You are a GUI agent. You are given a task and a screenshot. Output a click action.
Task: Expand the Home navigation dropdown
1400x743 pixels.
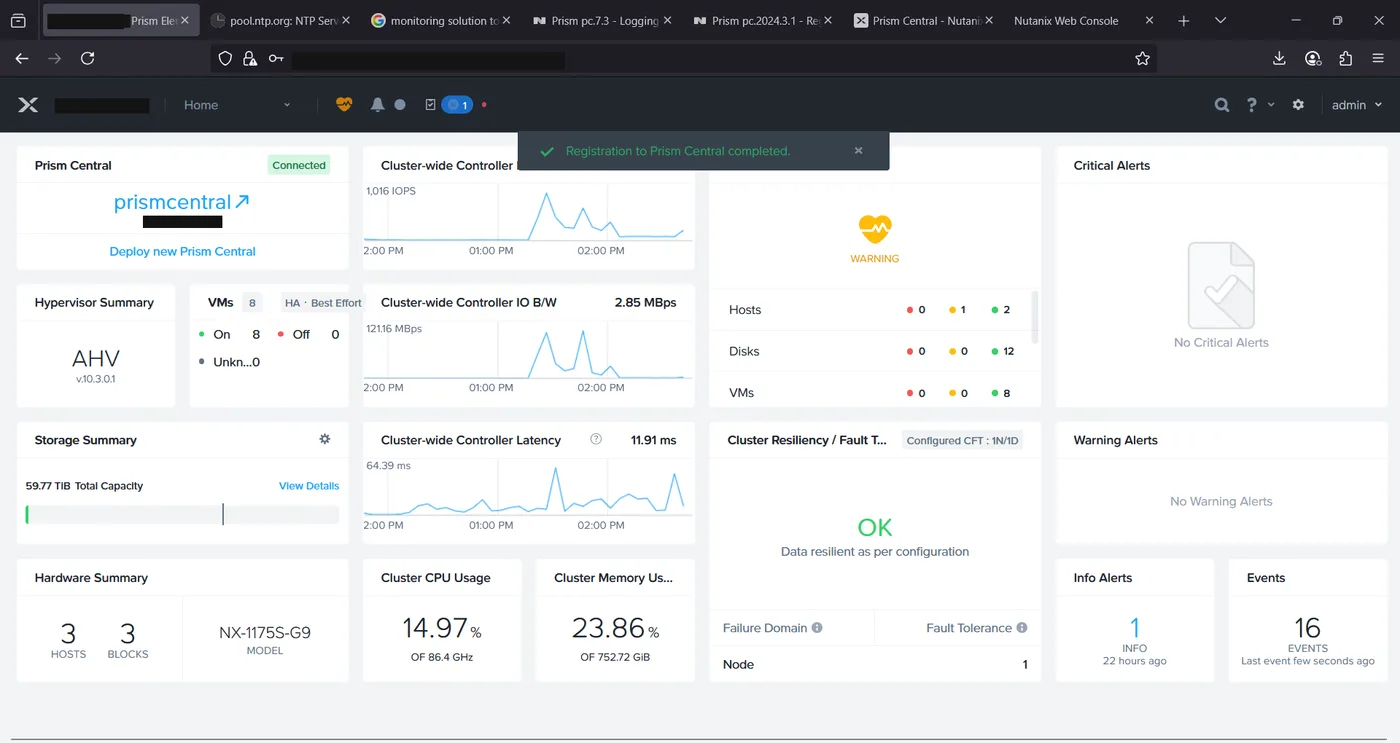[237, 105]
